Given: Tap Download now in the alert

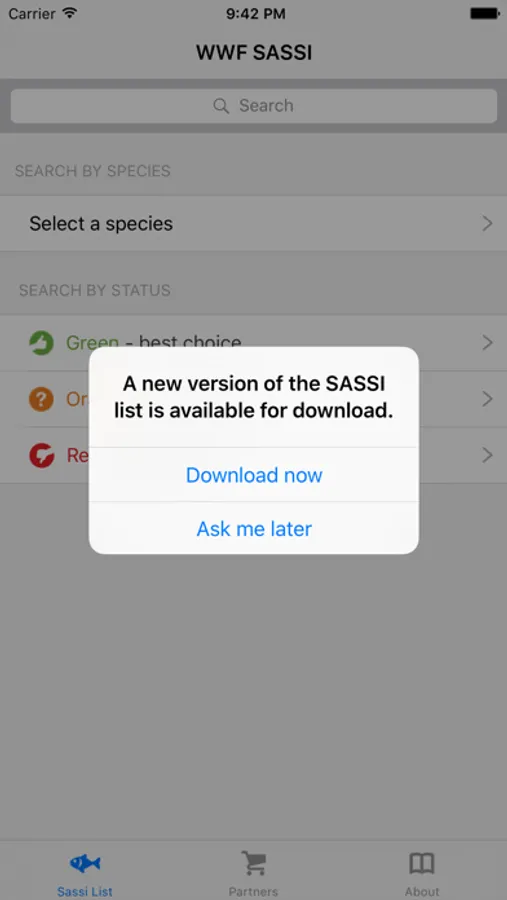Looking at the screenshot, I should (x=254, y=475).
